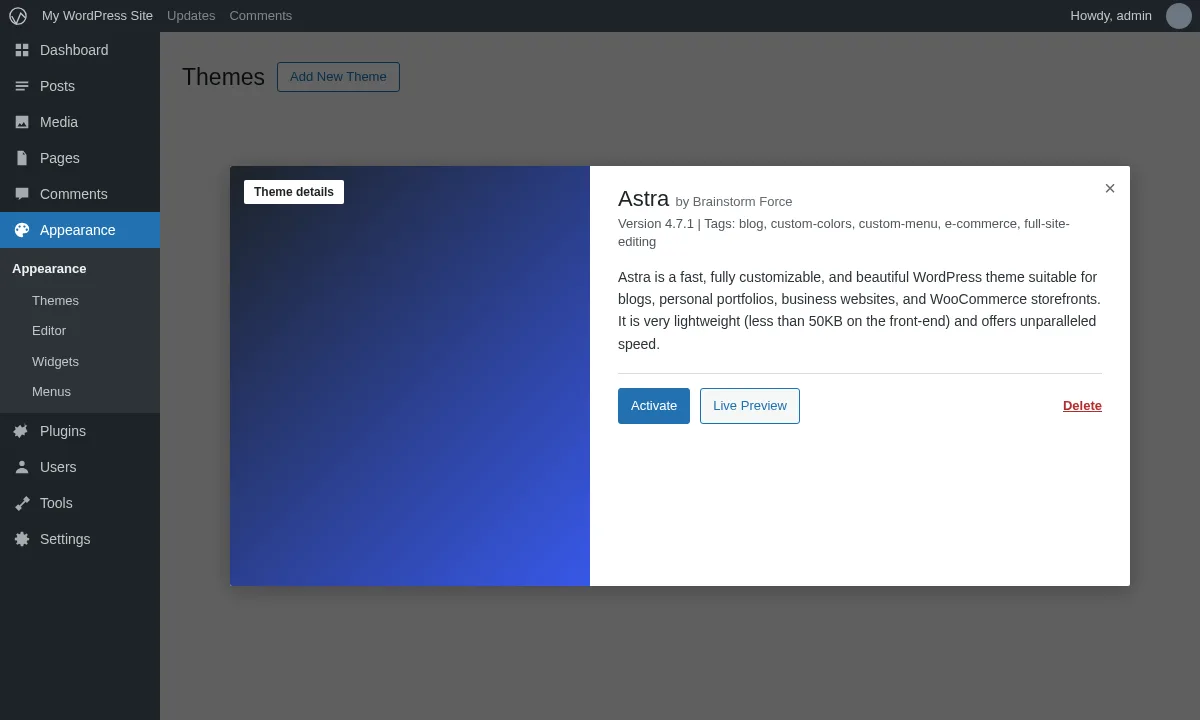Delete the Astra theme
The height and width of the screenshot is (720, 1200).
[x=1082, y=406]
